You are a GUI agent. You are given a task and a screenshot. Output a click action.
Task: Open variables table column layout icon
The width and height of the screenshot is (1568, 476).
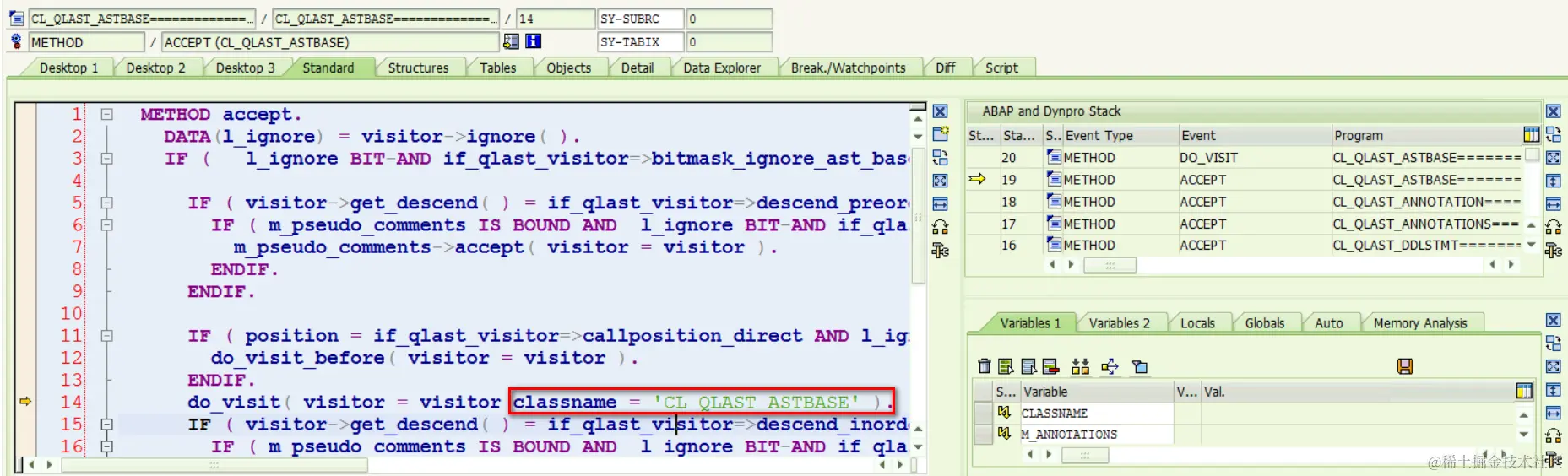(1524, 391)
